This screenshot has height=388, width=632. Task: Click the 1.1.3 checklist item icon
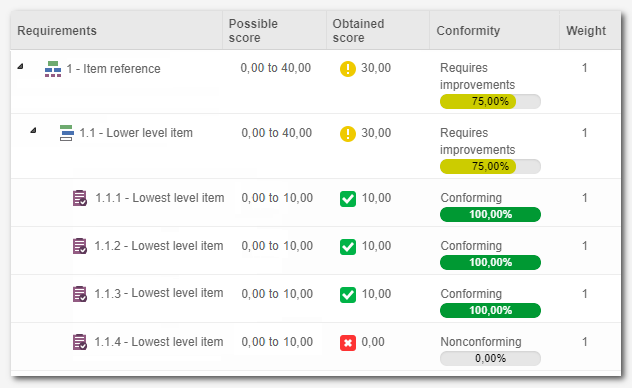coord(80,294)
